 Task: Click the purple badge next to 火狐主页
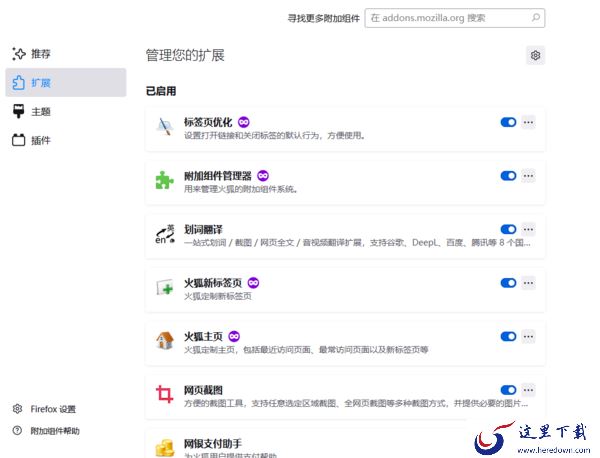[x=234, y=336]
